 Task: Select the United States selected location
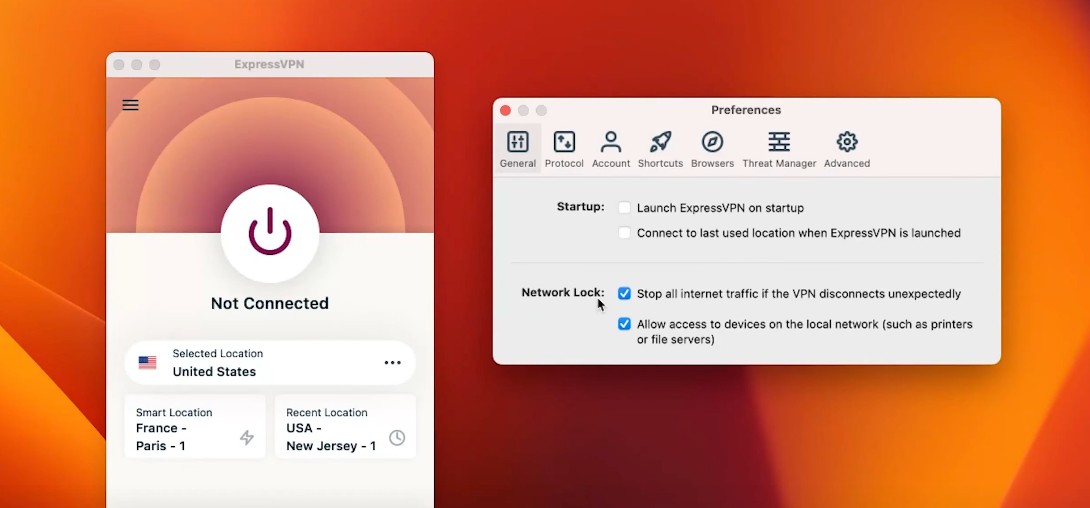click(270, 363)
